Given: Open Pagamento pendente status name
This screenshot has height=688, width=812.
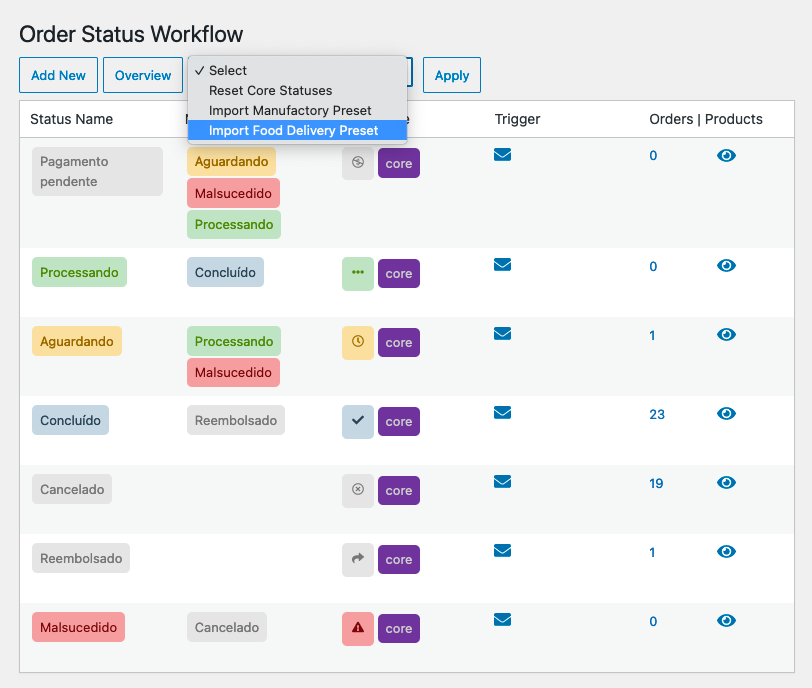Looking at the screenshot, I should click(97, 171).
